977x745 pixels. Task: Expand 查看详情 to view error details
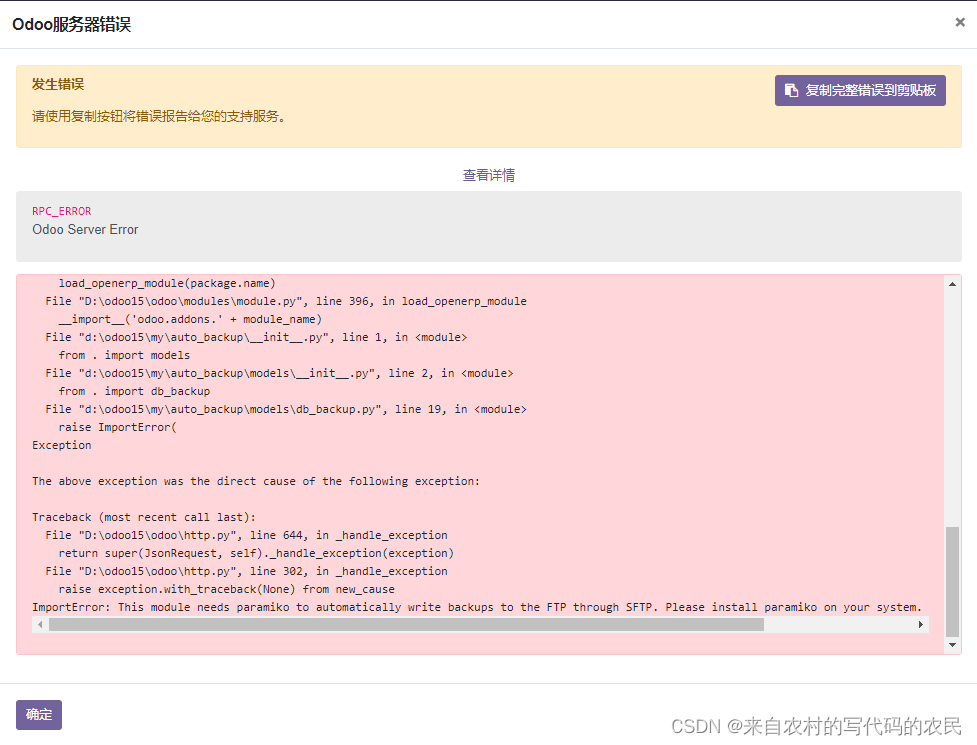488,175
